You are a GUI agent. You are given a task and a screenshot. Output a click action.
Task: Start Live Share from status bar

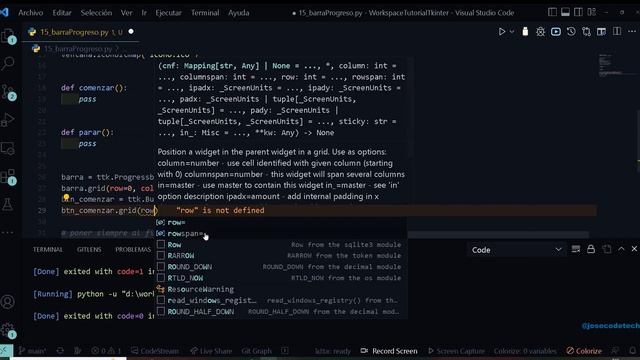(x=211, y=351)
